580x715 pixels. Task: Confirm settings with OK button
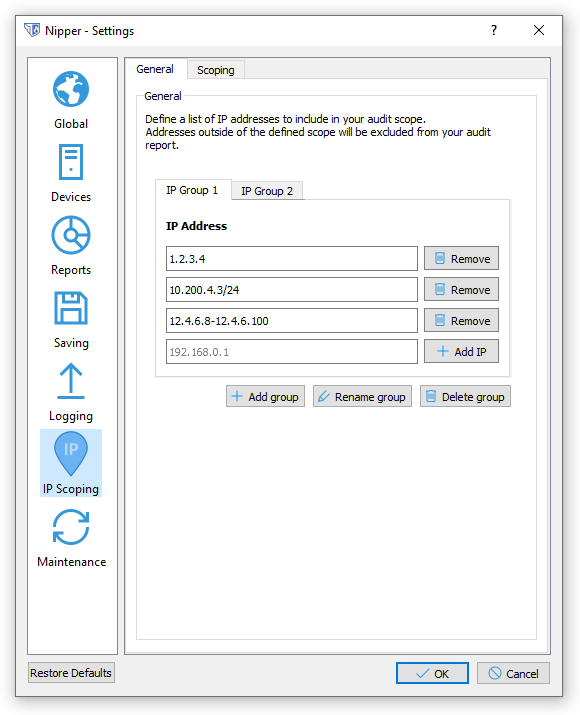(x=432, y=674)
